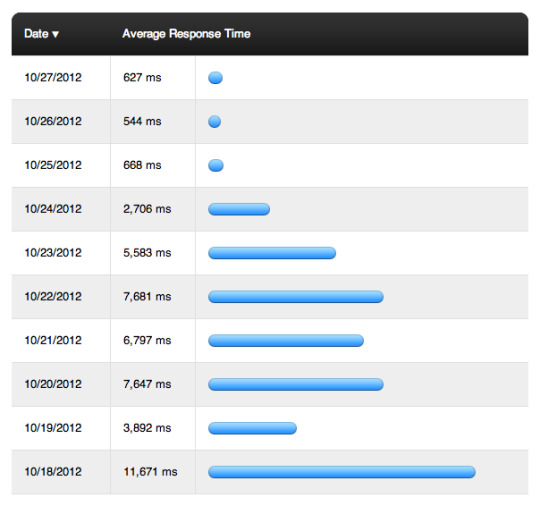Click the 668 ms blue dot

pyautogui.click(x=216, y=165)
